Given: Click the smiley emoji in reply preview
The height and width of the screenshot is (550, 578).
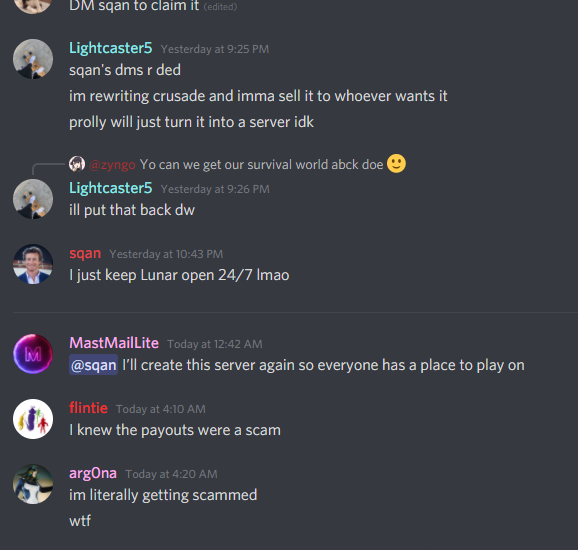Looking at the screenshot, I should pyautogui.click(x=396, y=163).
